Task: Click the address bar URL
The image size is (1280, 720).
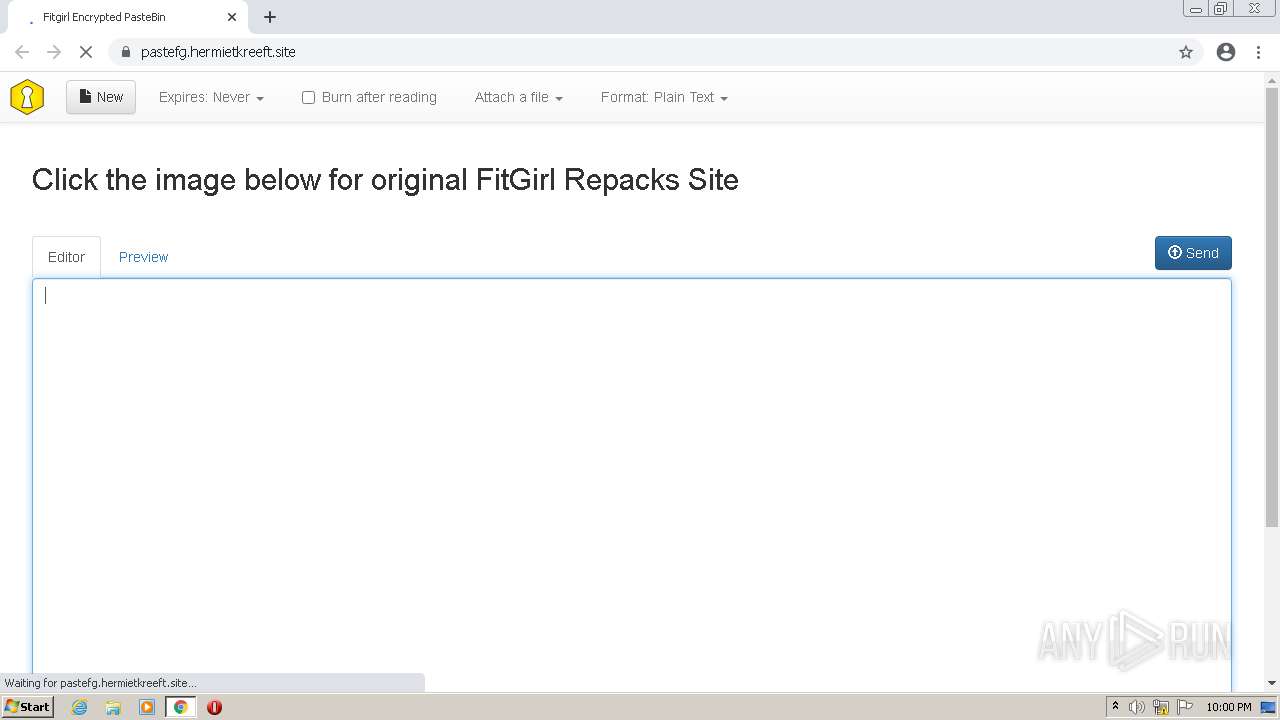Action: 218,52
